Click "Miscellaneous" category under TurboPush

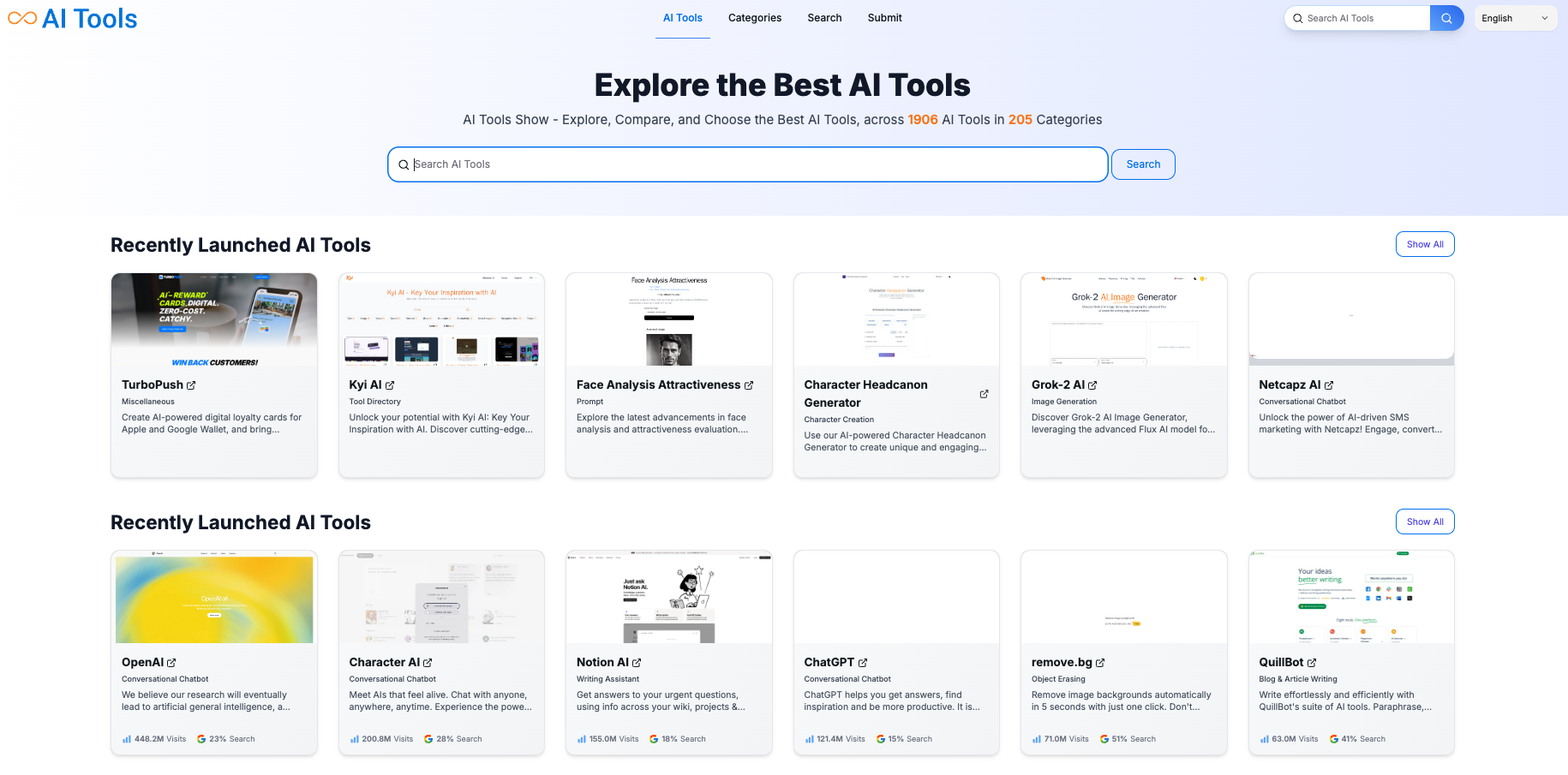pos(148,402)
